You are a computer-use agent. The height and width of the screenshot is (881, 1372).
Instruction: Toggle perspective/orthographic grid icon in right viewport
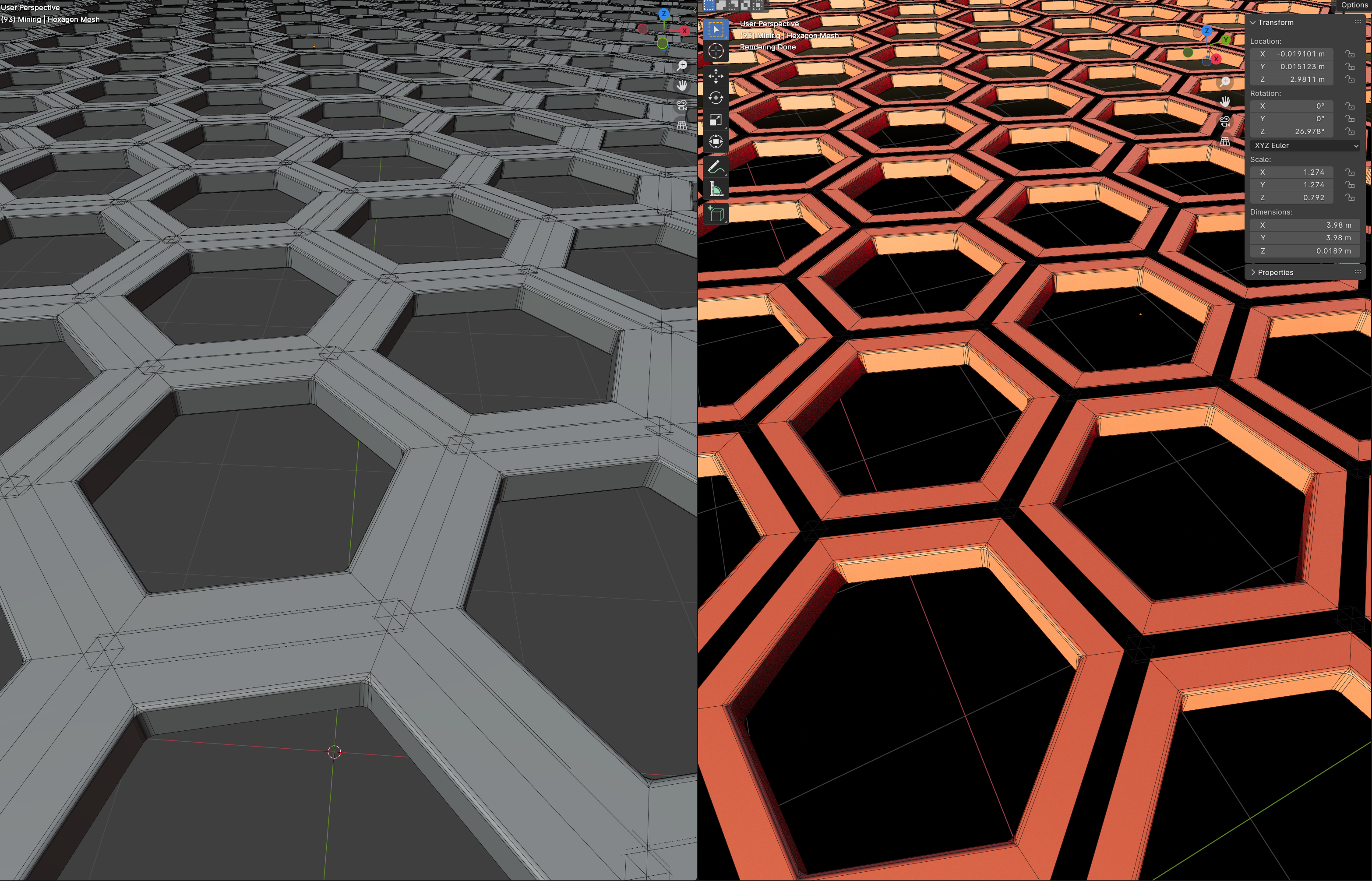1224,141
